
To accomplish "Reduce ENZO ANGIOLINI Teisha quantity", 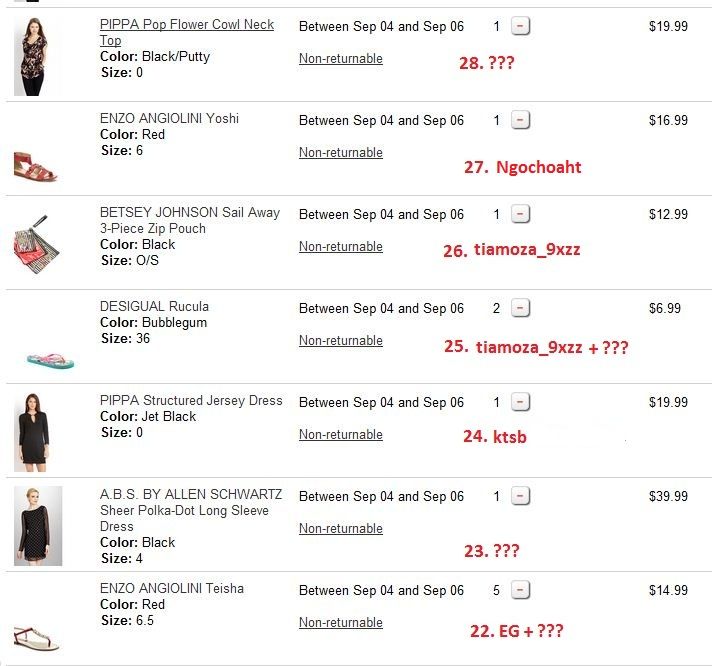I will click(520, 591).
